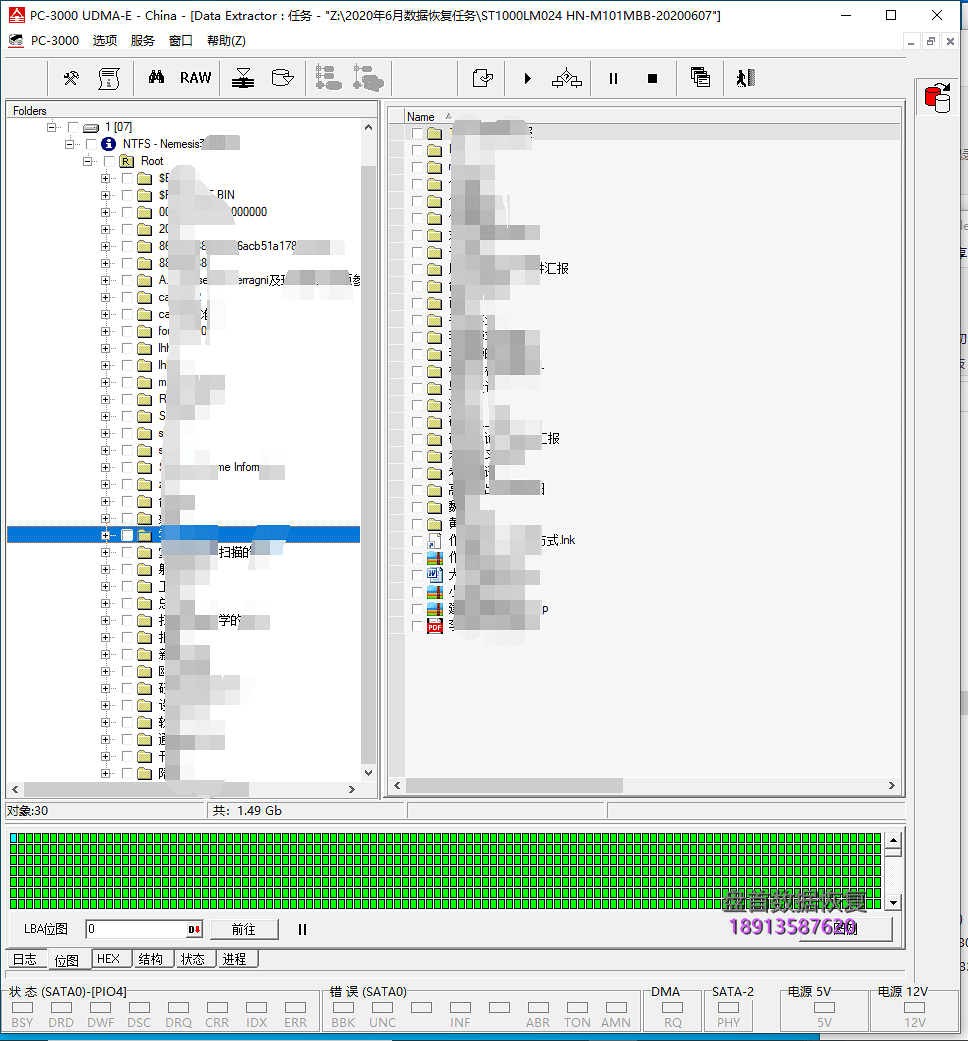Expand the folder containing 学的

(105, 621)
